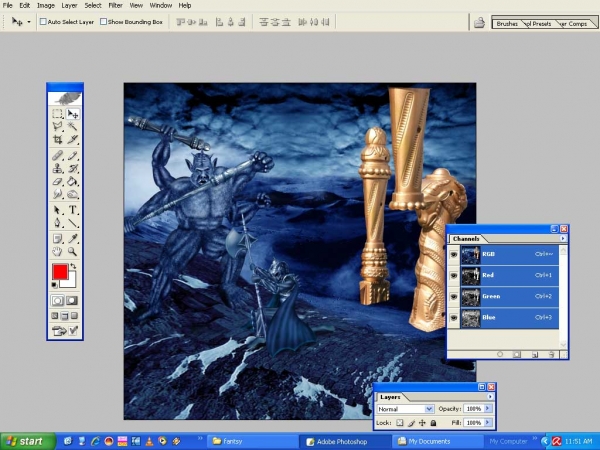The image size is (600, 450).
Task: Select the Blur tool
Action: point(57,194)
